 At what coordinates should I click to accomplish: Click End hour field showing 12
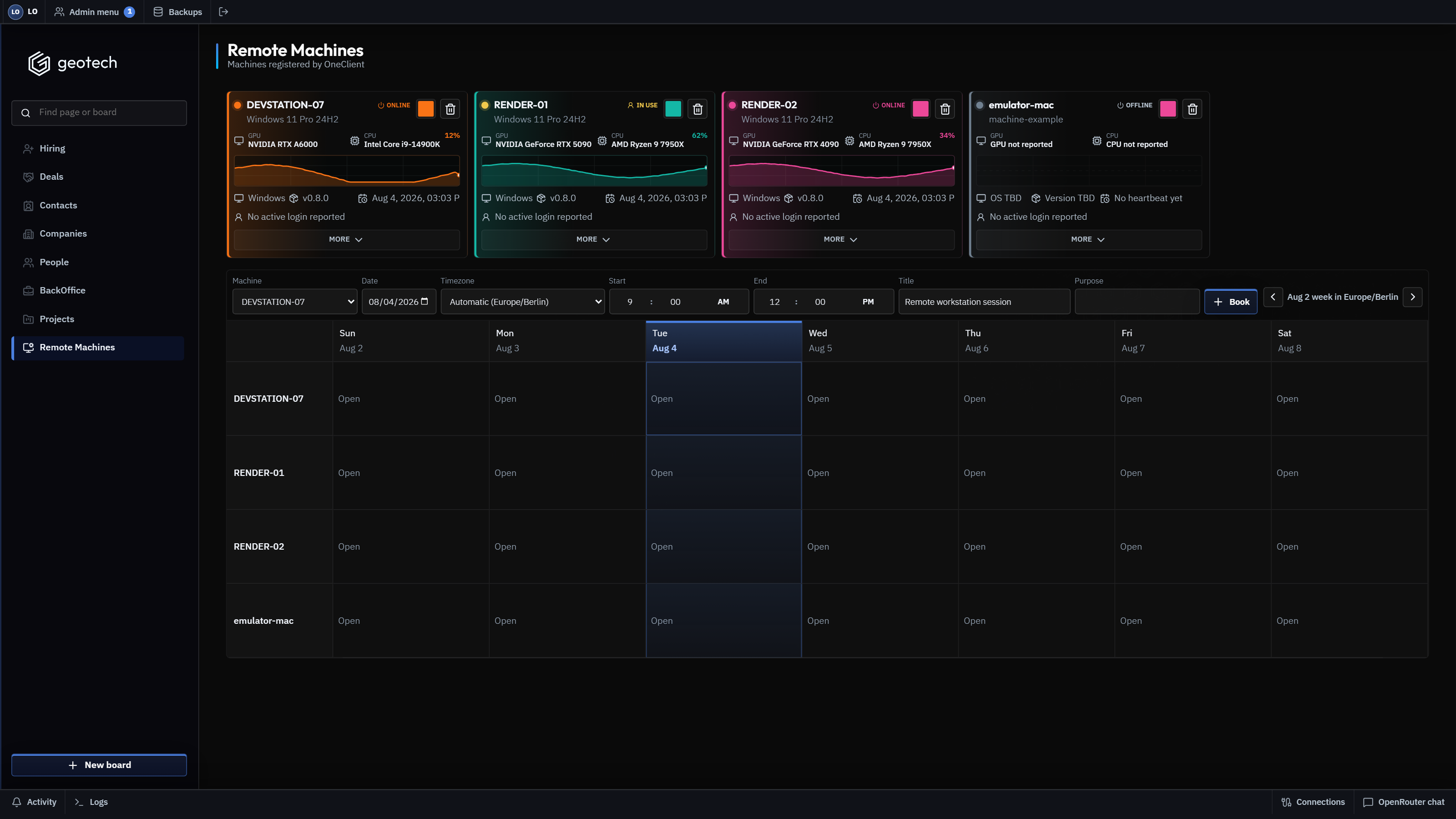(x=774, y=302)
